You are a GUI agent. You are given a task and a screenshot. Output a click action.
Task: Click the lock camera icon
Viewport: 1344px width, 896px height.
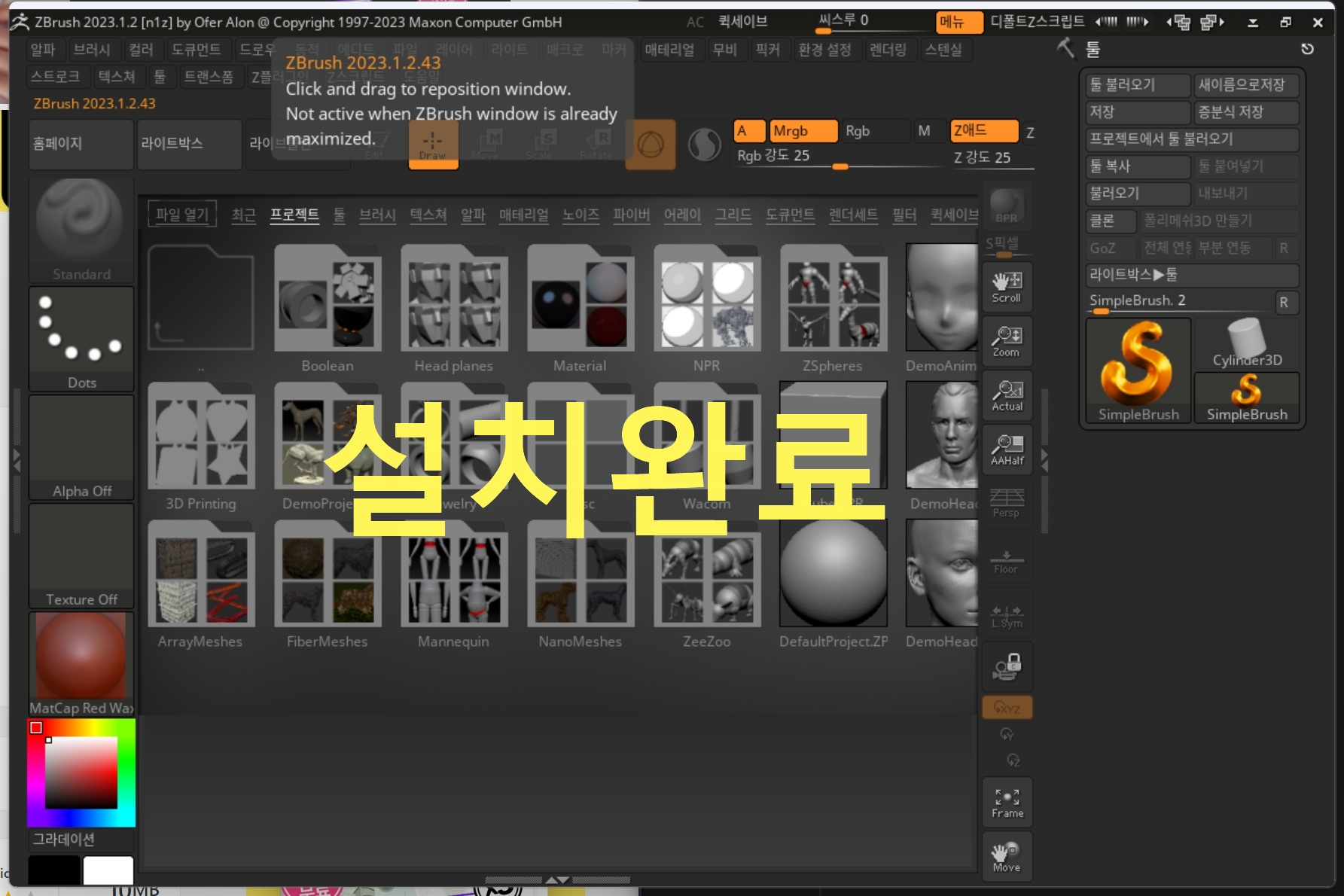[1007, 667]
